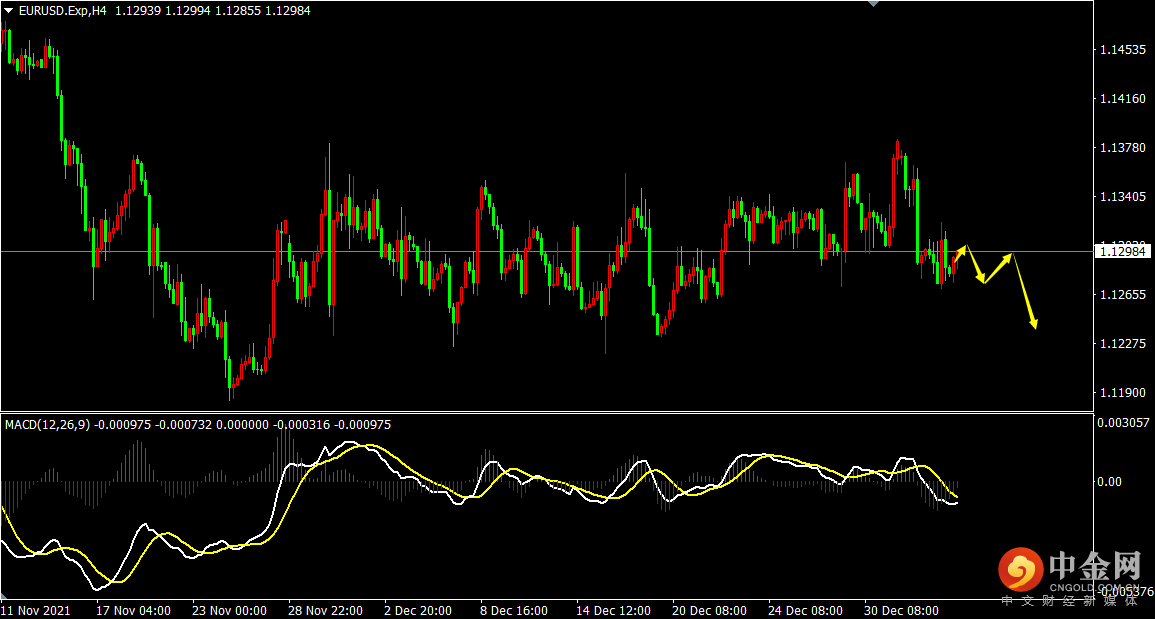Click the 28 Nov 22:00 time label
The height and width of the screenshot is (619, 1155).
[326, 611]
